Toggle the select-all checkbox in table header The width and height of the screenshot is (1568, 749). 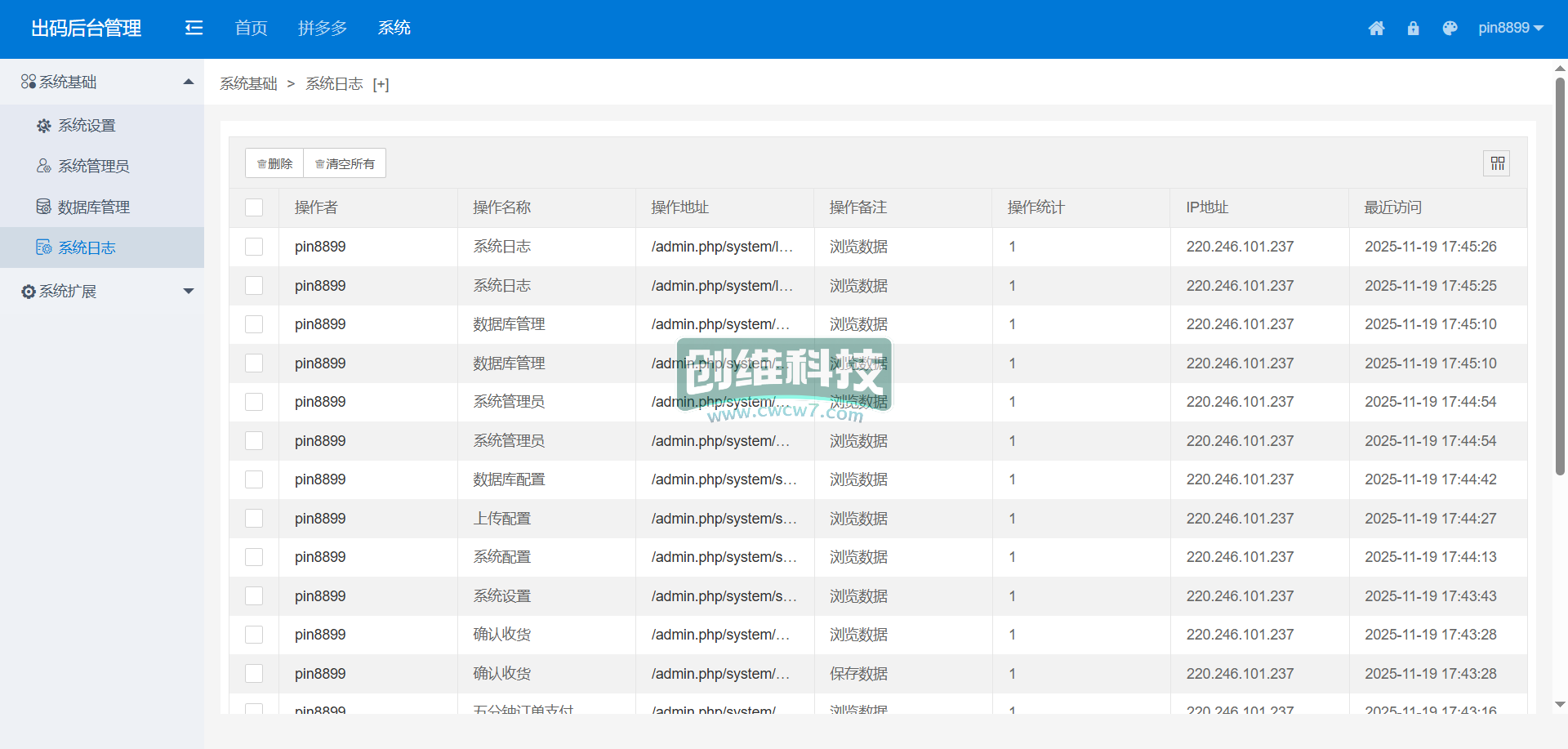[x=254, y=207]
